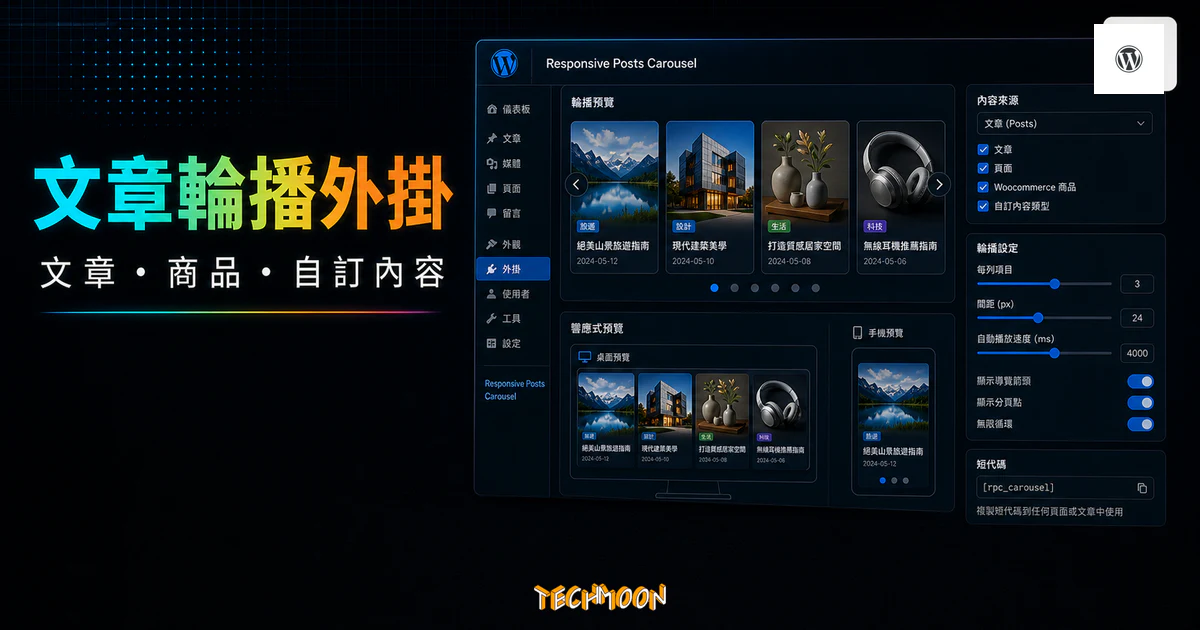Select the last carousel pagination dot
Screen dimensions: 1200x630
coord(816,288)
